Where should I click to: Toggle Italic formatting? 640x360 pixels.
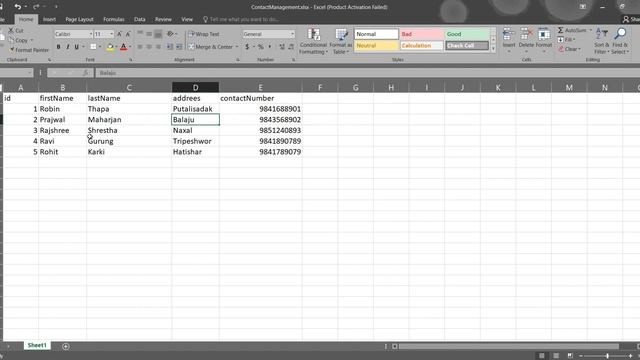[67, 47]
